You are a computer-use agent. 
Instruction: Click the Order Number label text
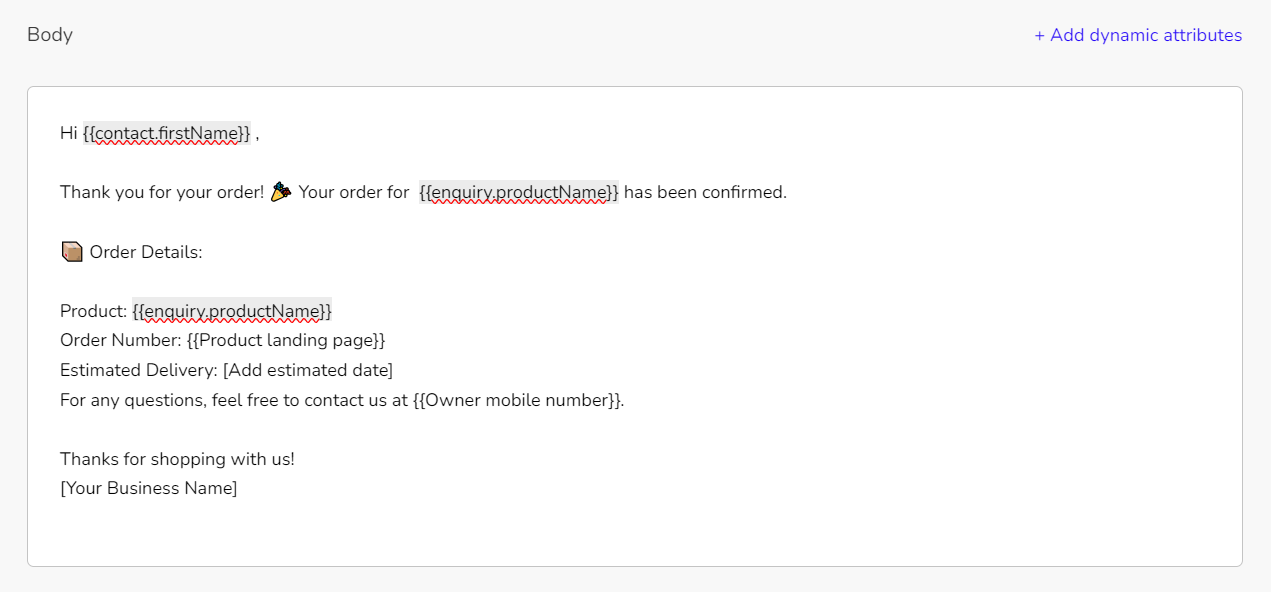(x=121, y=341)
